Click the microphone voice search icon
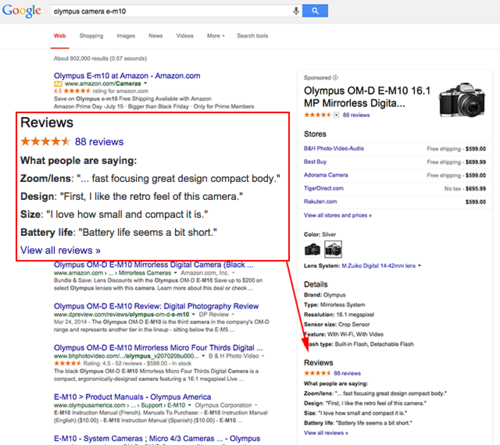 coord(296,11)
